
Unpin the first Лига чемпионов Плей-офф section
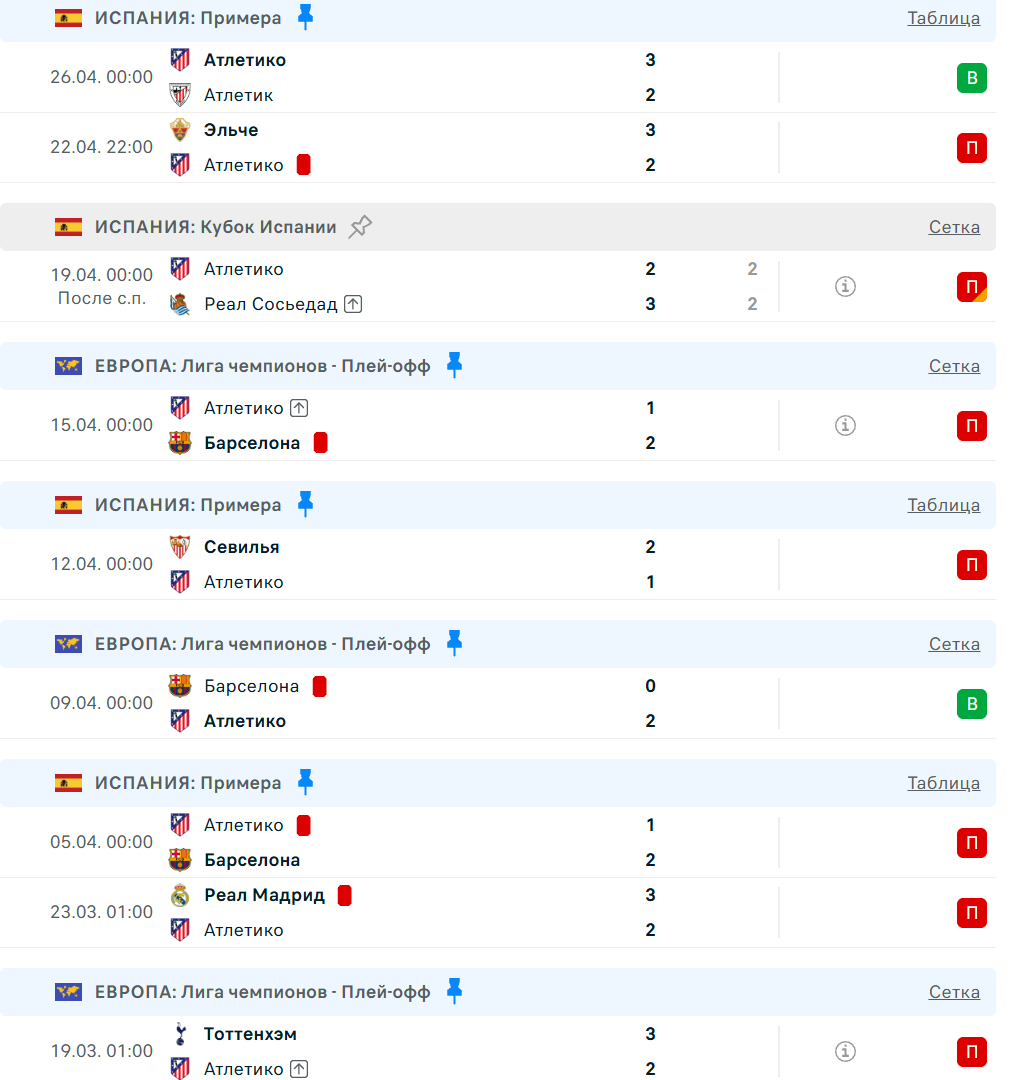pyautogui.click(x=454, y=366)
